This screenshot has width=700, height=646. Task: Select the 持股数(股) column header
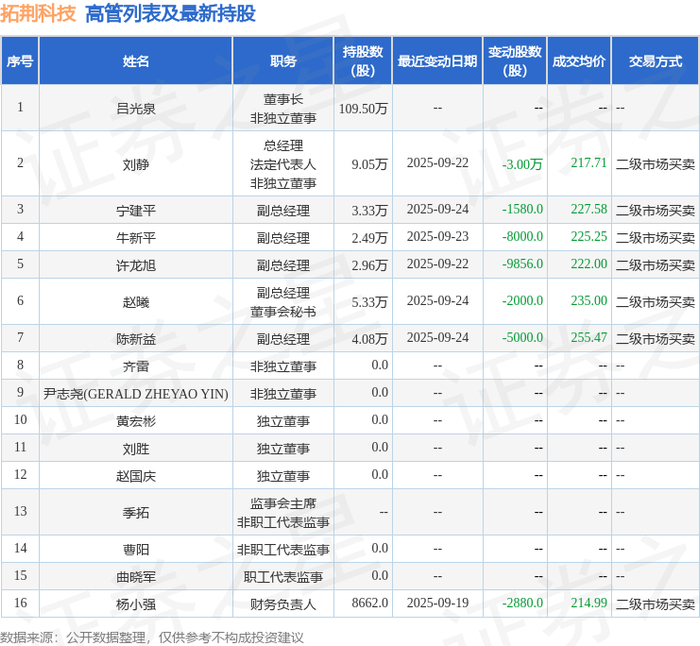coord(363,61)
